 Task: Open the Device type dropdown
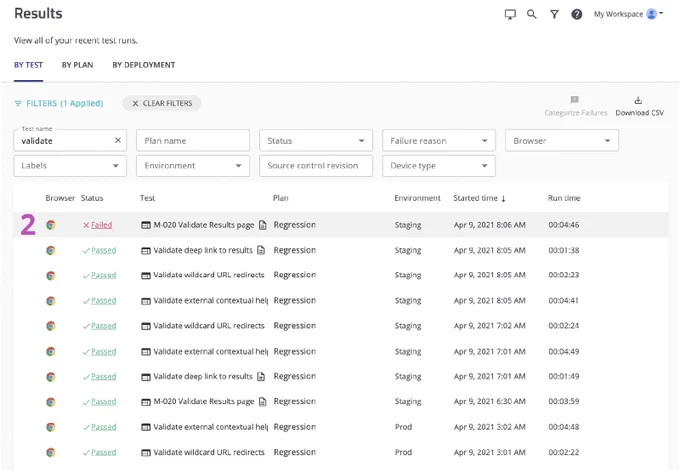point(439,166)
